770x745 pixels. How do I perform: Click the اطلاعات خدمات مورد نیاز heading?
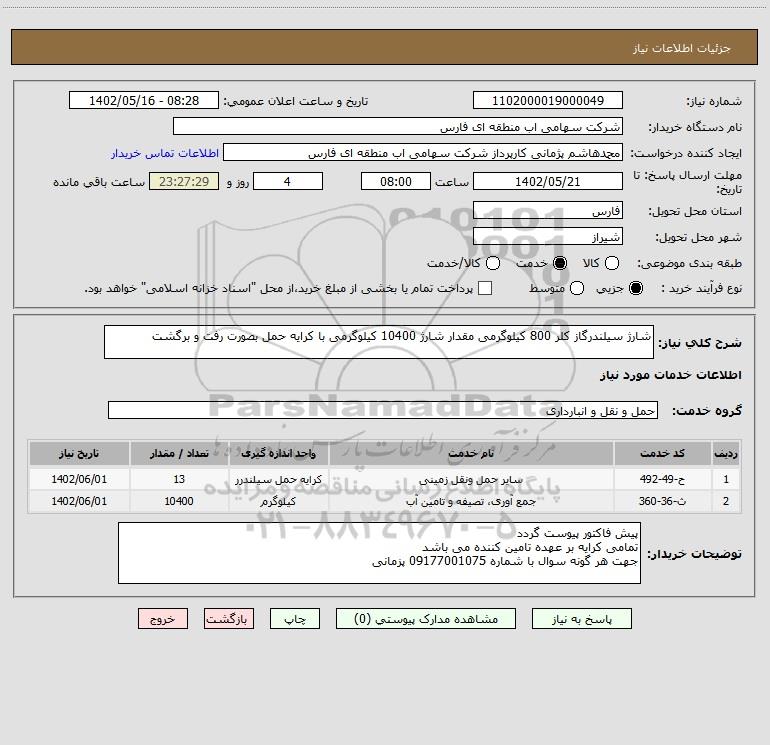point(670,375)
